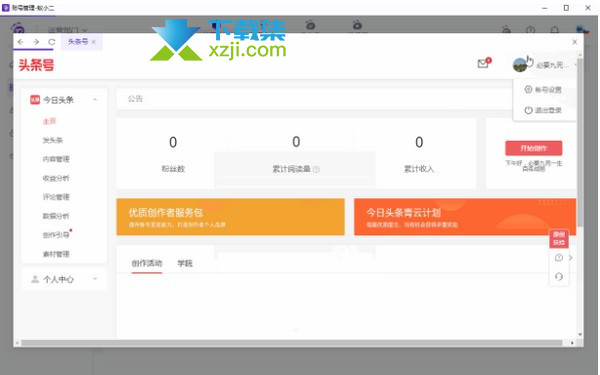The image size is (600, 375).
Task: Click the avatar in background window toolbar
Action: click(x=582, y=29)
